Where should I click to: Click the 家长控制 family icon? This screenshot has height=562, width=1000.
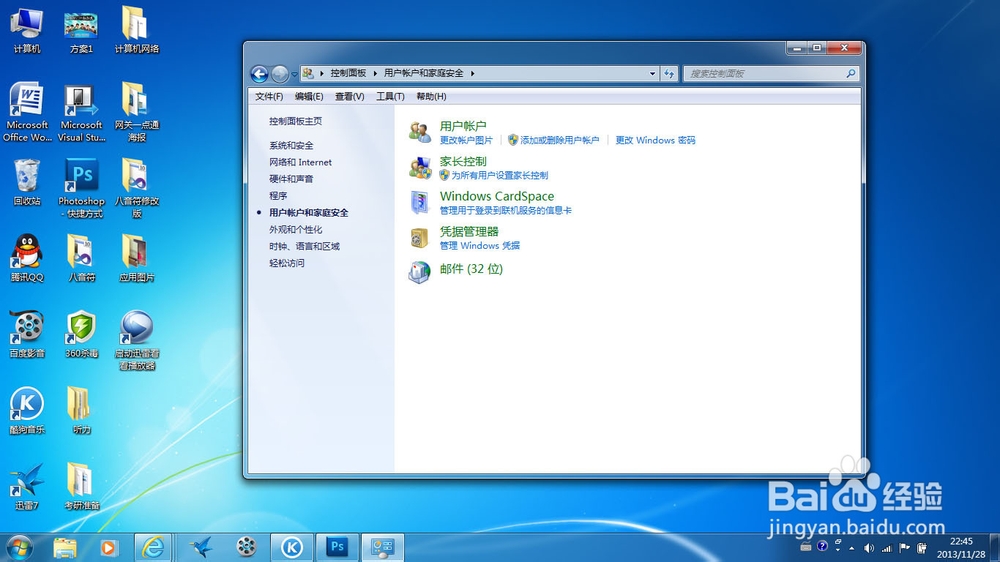click(x=420, y=167)
